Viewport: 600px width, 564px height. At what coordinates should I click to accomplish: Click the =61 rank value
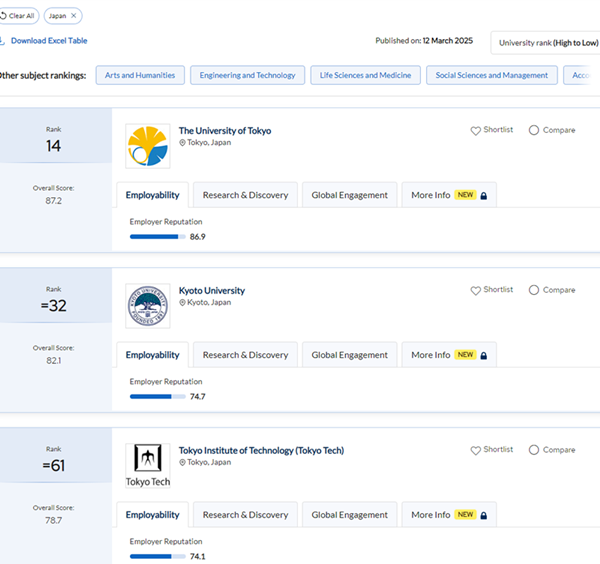(54, 466)
